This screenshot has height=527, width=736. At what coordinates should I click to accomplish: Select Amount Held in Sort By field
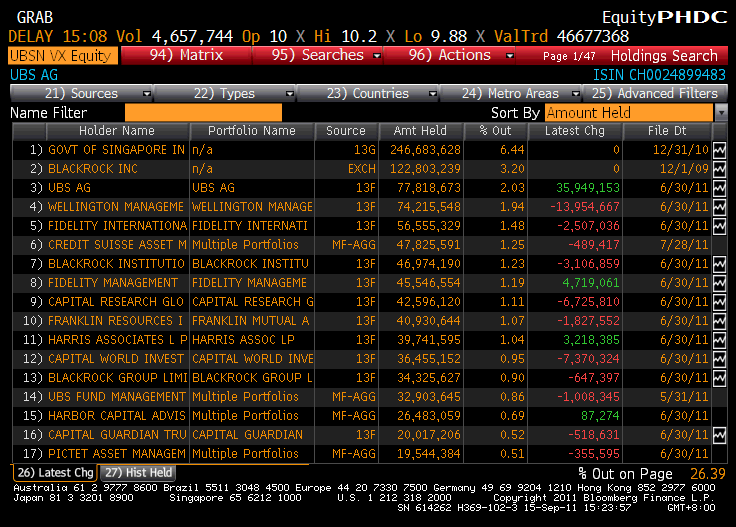[x=629, y=113]
